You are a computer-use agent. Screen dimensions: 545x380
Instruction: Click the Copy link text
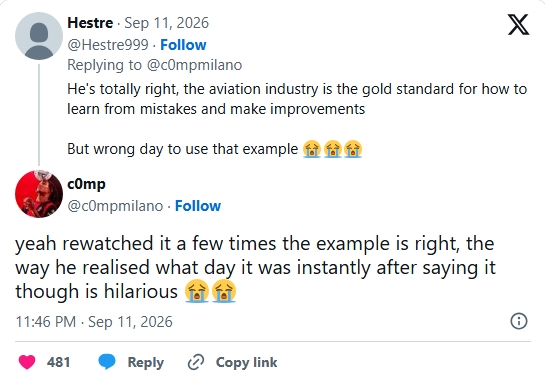pos(246,362)
